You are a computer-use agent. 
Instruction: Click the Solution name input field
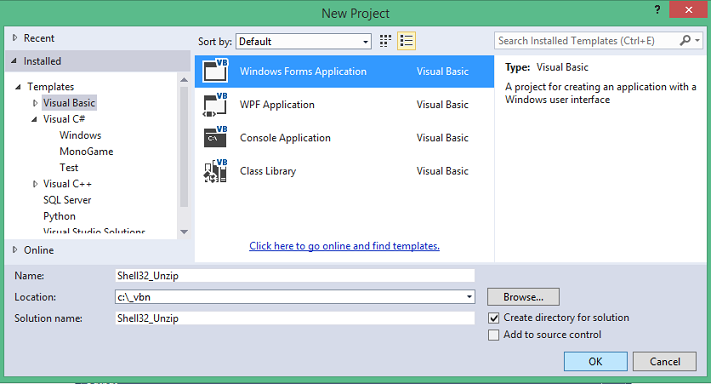(295, 318)
